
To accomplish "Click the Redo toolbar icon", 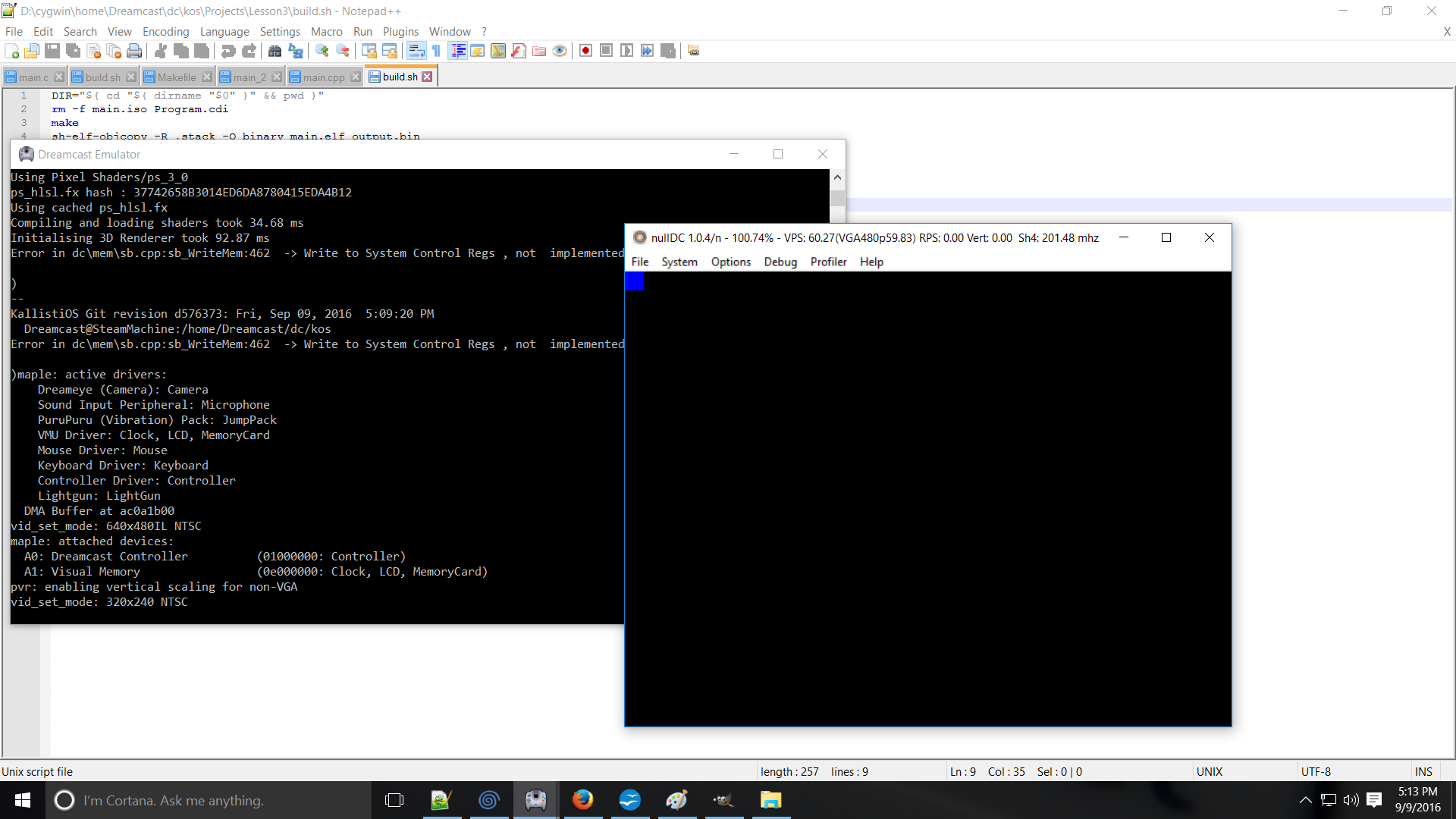I will pyautogui.click(x=249, y=51).
